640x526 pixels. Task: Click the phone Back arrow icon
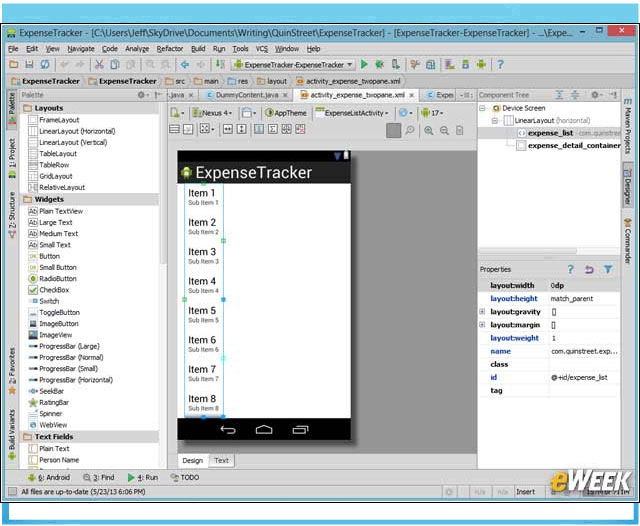[228, 429]
